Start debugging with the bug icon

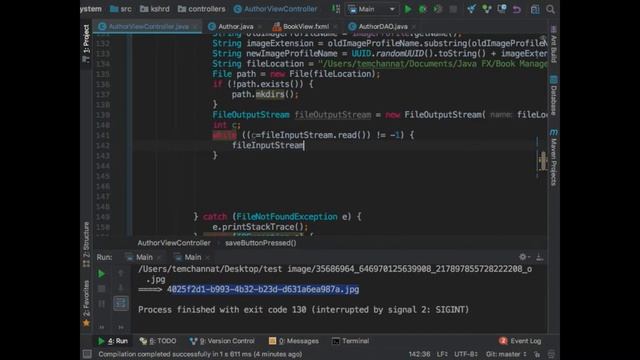click(422, 9)
